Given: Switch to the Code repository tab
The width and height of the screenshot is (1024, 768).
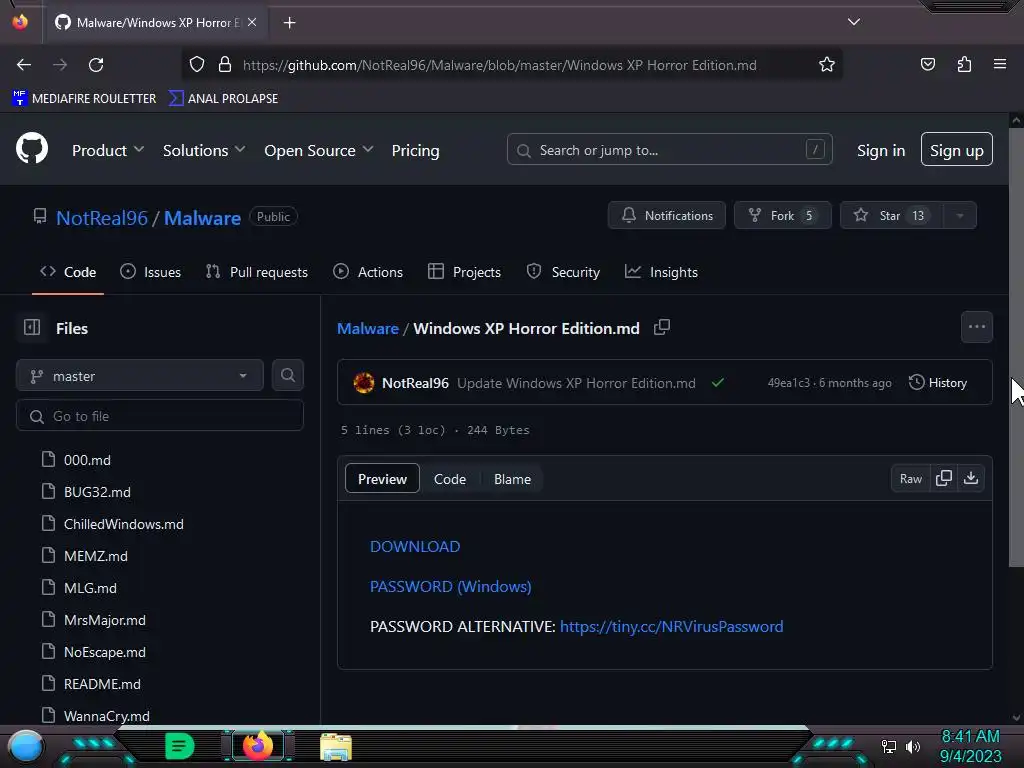Looking at the screenshot, I should 68,272.
